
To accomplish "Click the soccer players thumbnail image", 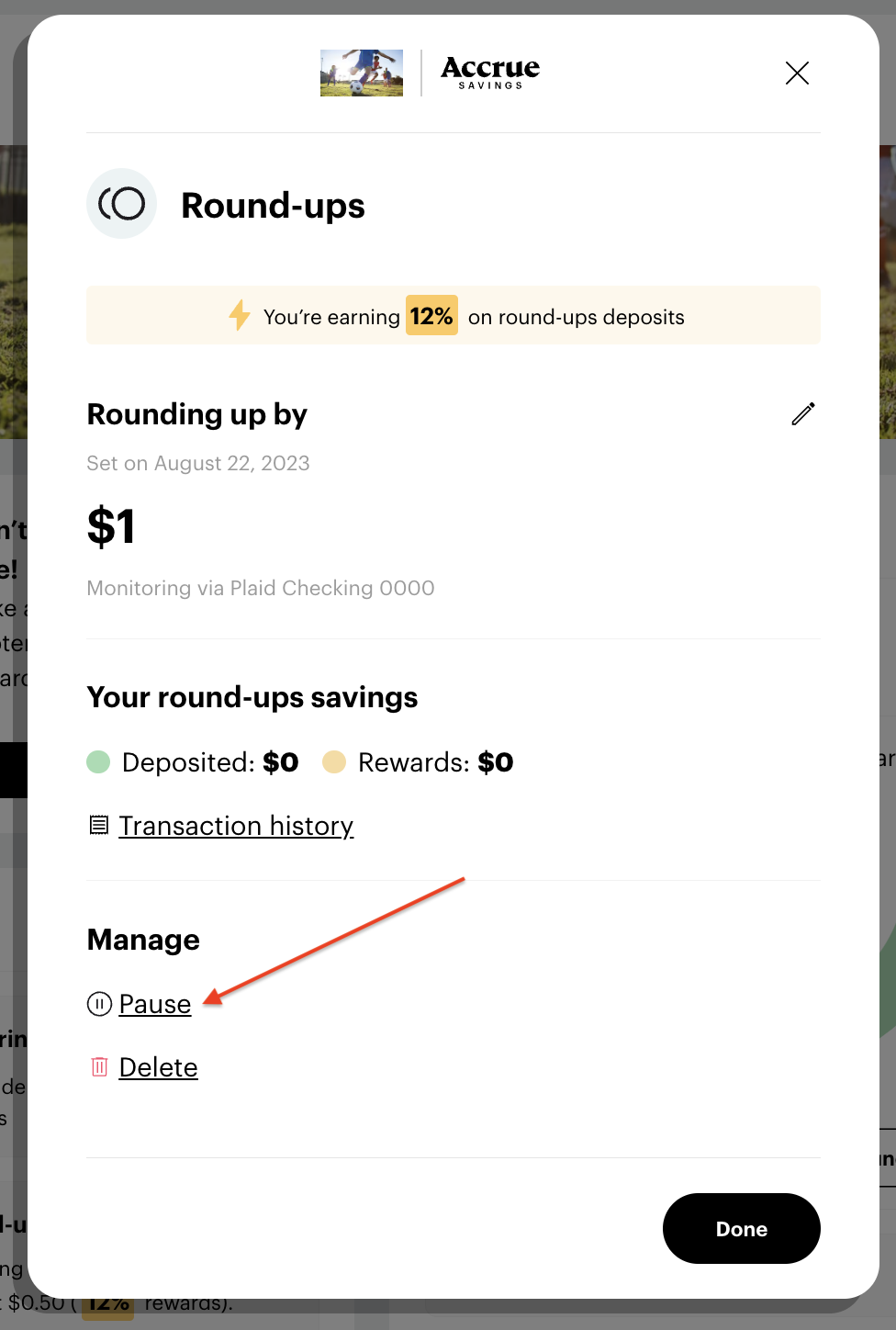I will (x=362, y=73).
